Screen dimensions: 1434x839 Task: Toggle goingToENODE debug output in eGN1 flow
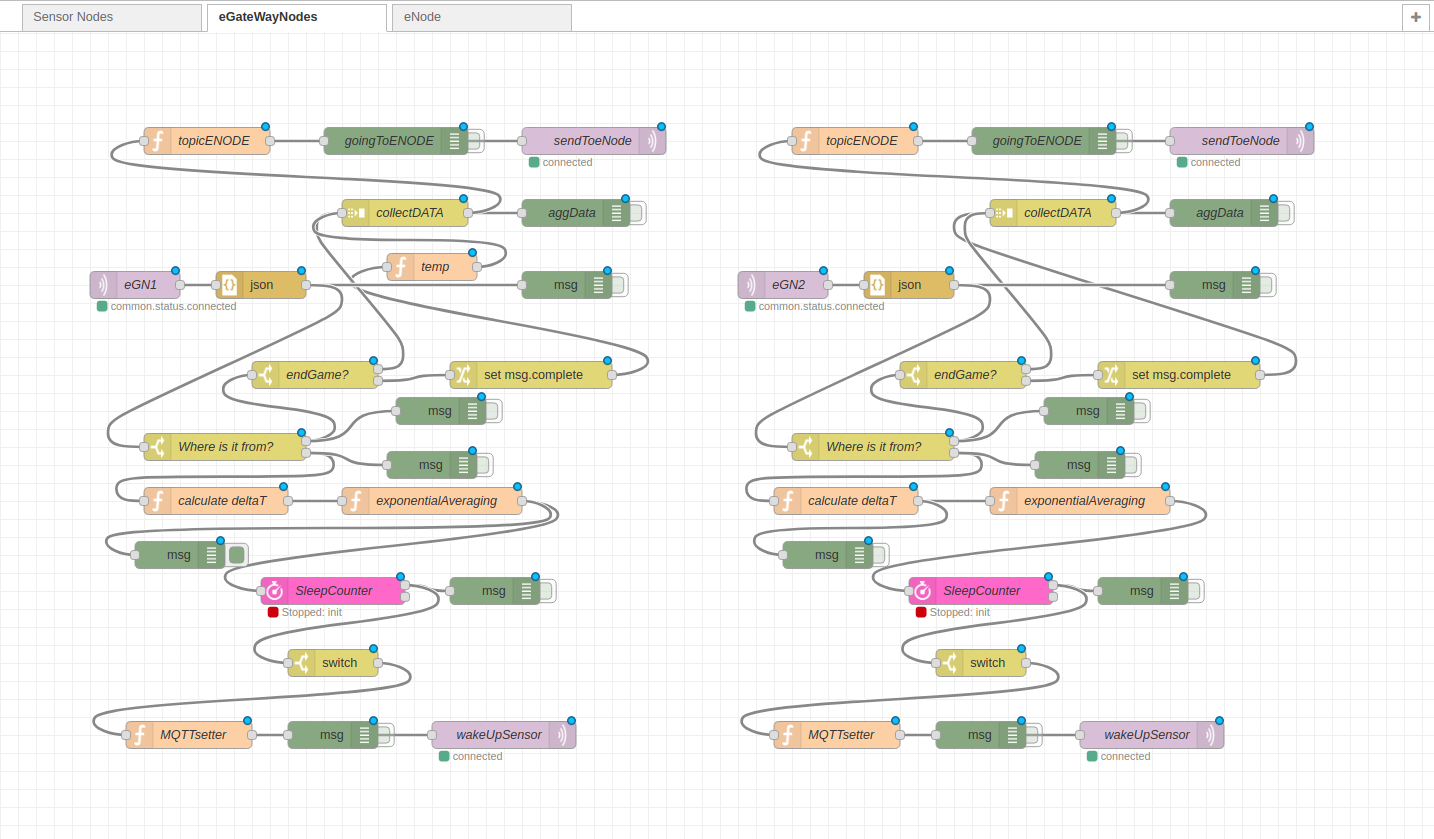click(x=475, y=141)
